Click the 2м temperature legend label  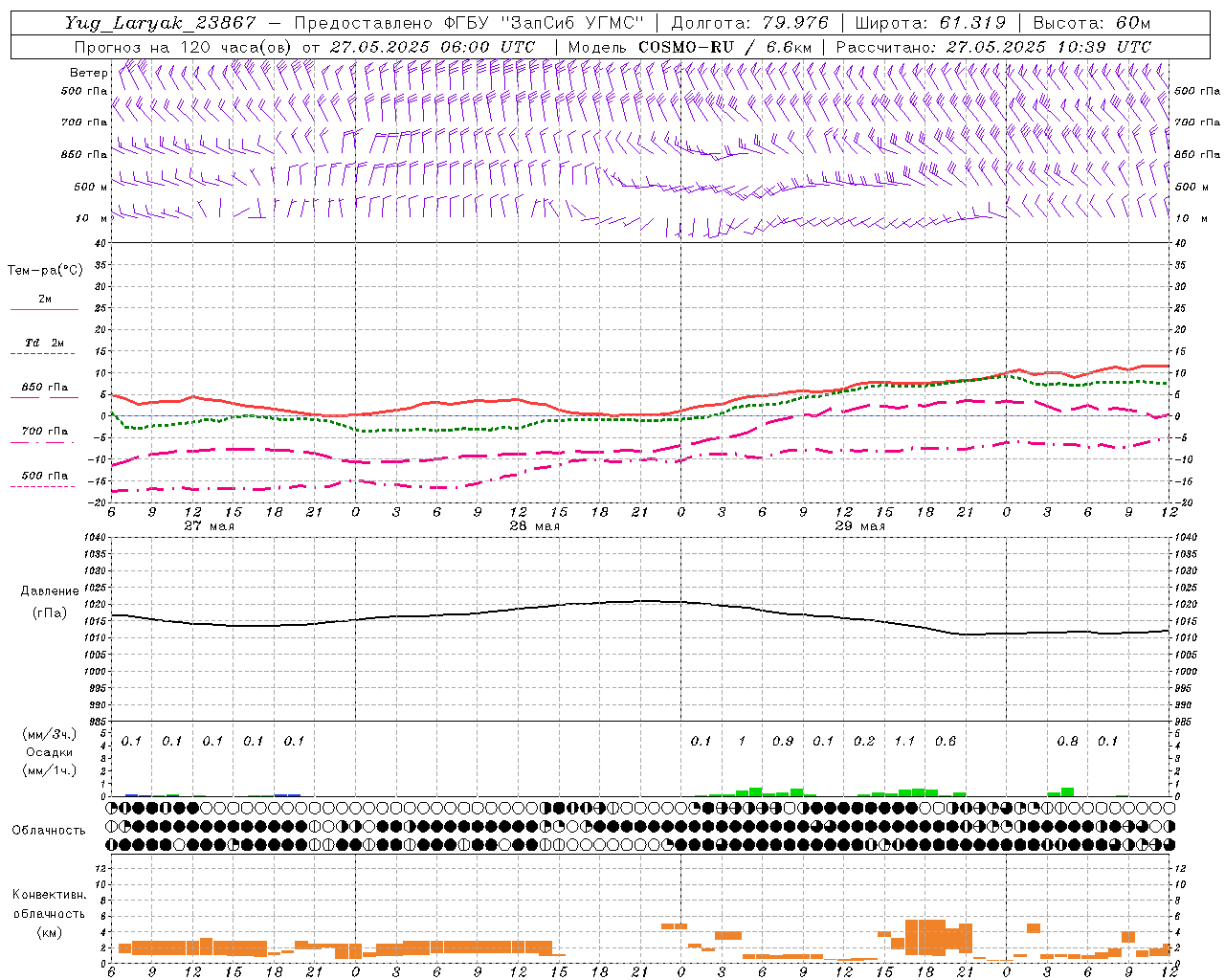tap(45, 300)
